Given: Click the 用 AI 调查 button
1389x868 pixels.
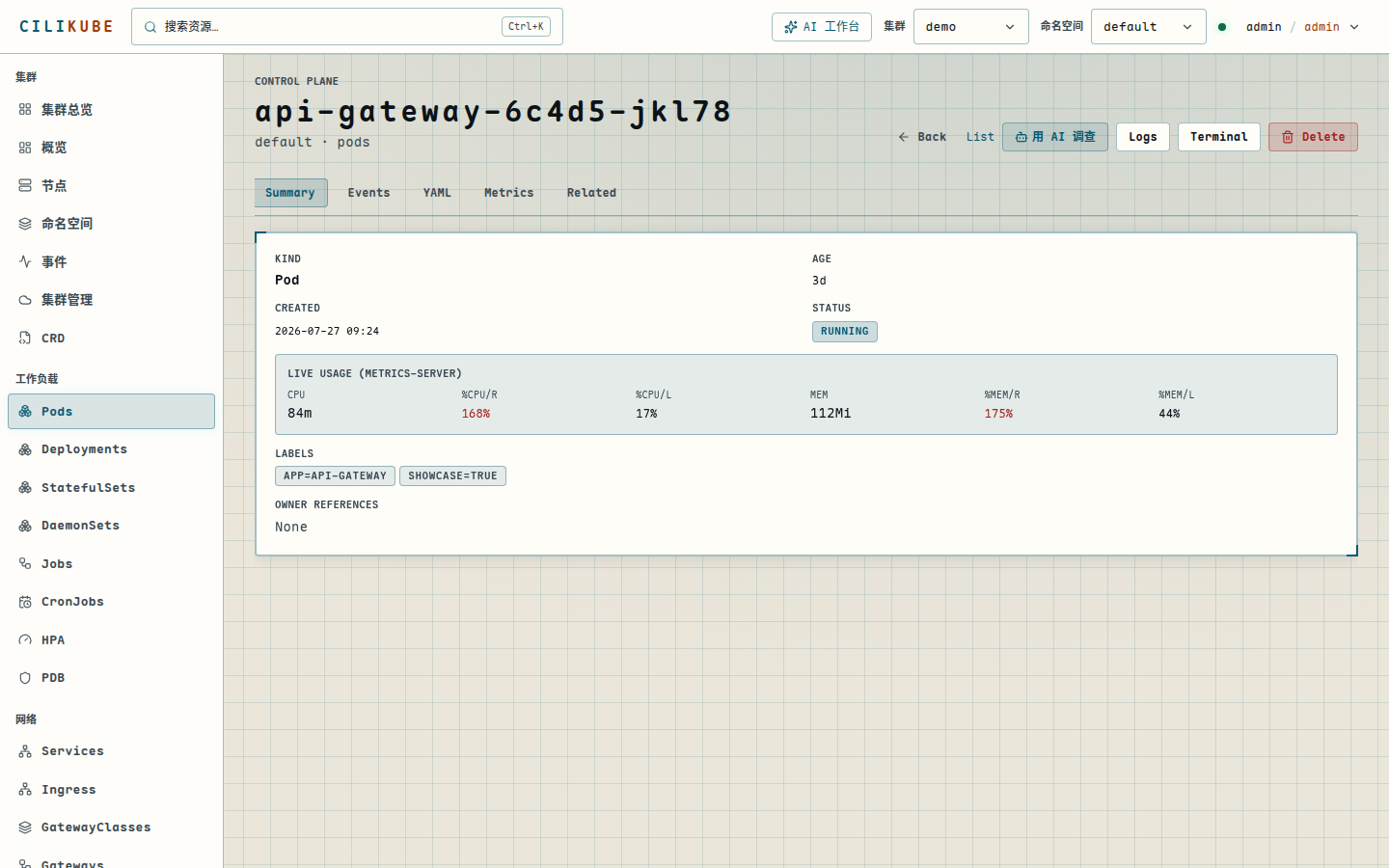Looking at the screenshot, I should (1055, 137).
